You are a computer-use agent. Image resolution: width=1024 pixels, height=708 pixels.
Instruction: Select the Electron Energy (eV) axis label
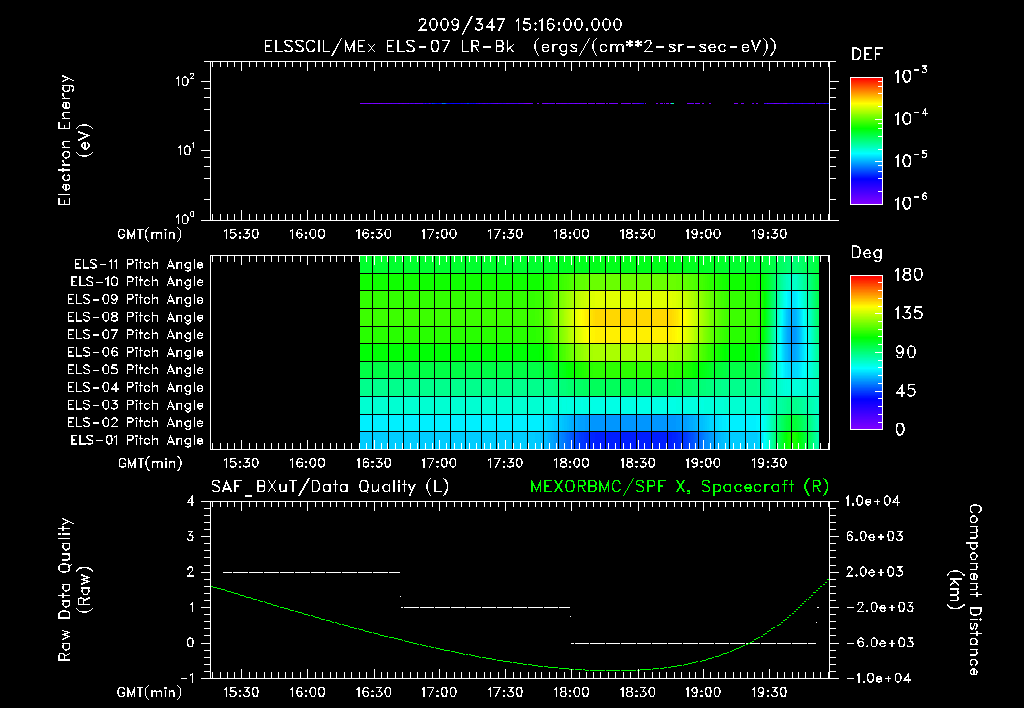click(74, 140)
